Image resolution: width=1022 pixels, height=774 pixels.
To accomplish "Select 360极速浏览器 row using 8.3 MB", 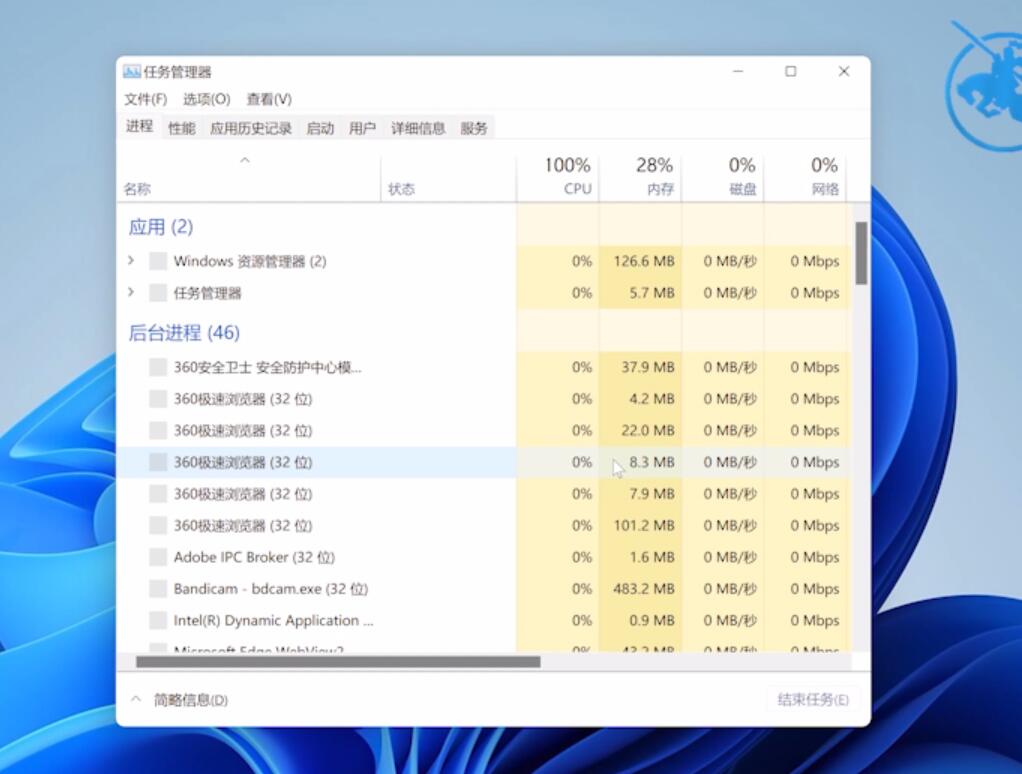I will (x=484, y=462).
